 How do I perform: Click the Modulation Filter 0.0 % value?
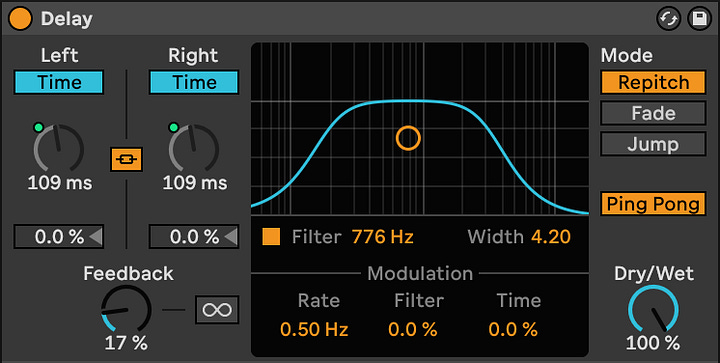click(x=413, y=329)
